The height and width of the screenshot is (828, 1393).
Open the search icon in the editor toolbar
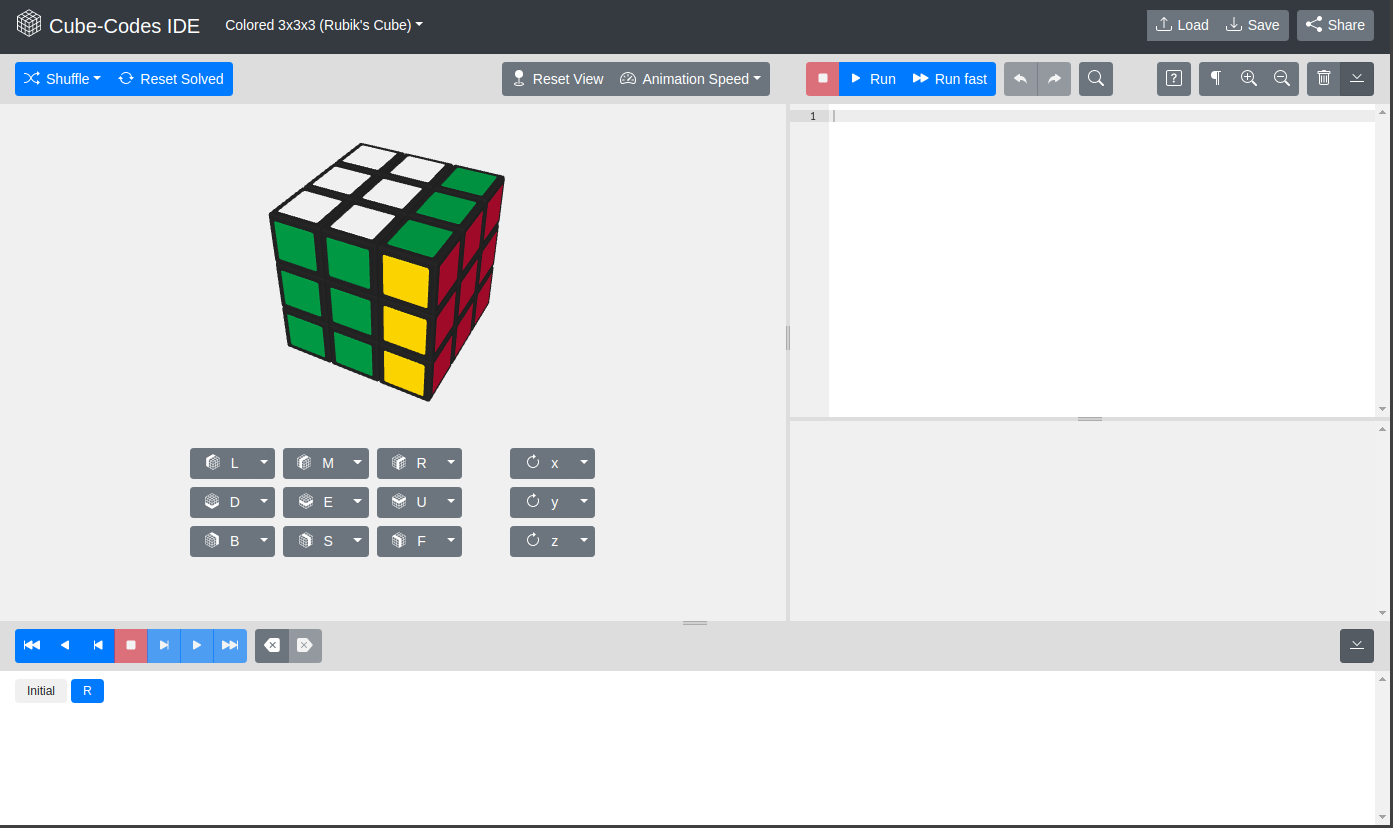pyautogui.click(x=1095, y=78)
